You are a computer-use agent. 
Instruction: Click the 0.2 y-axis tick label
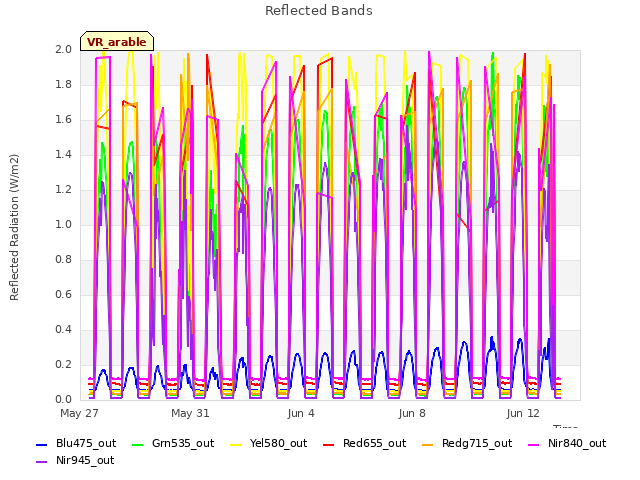coord(64,364)
